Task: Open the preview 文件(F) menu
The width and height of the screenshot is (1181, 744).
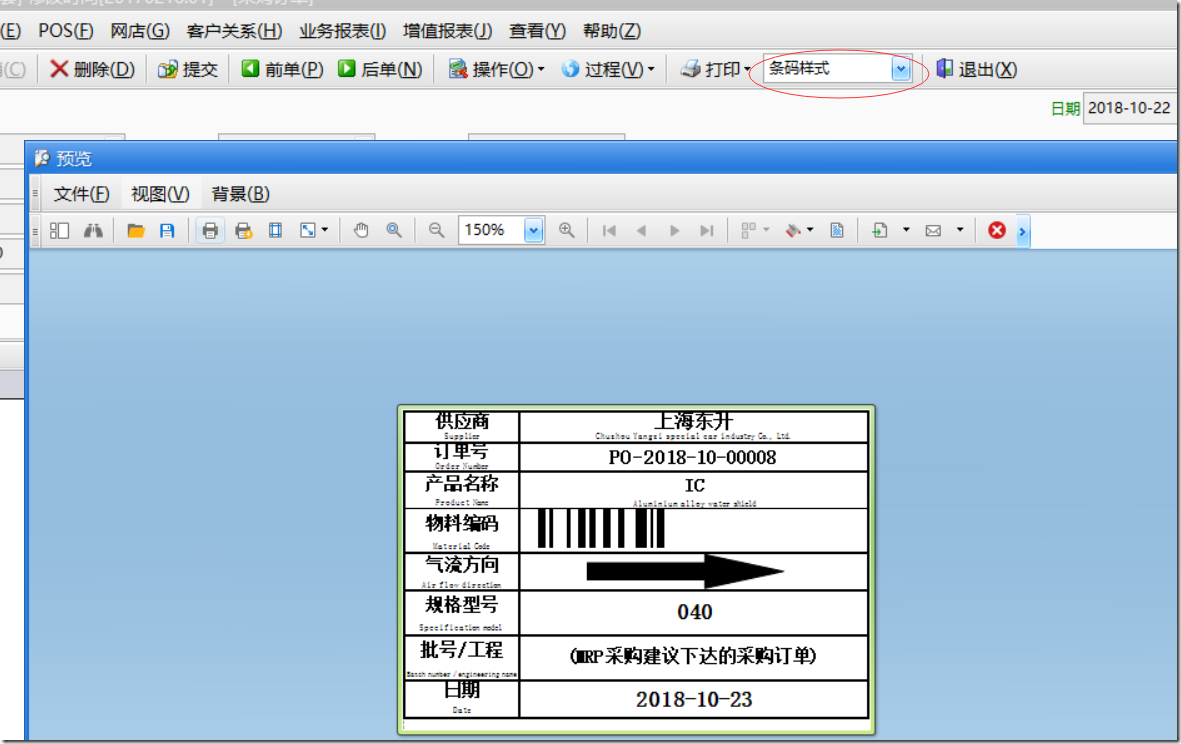Action: click(x=81, y=194)
